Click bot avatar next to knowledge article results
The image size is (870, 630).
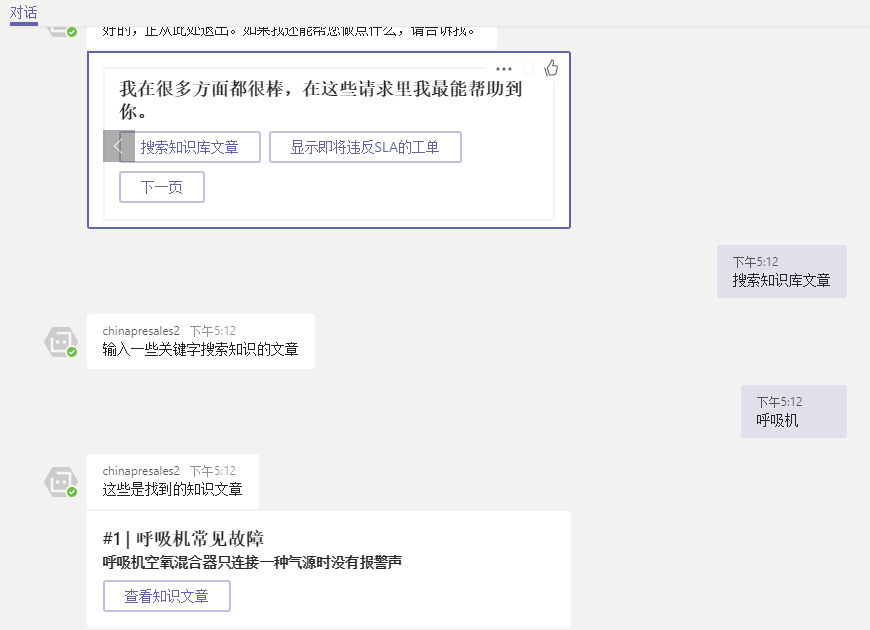[x=62, y=482]
